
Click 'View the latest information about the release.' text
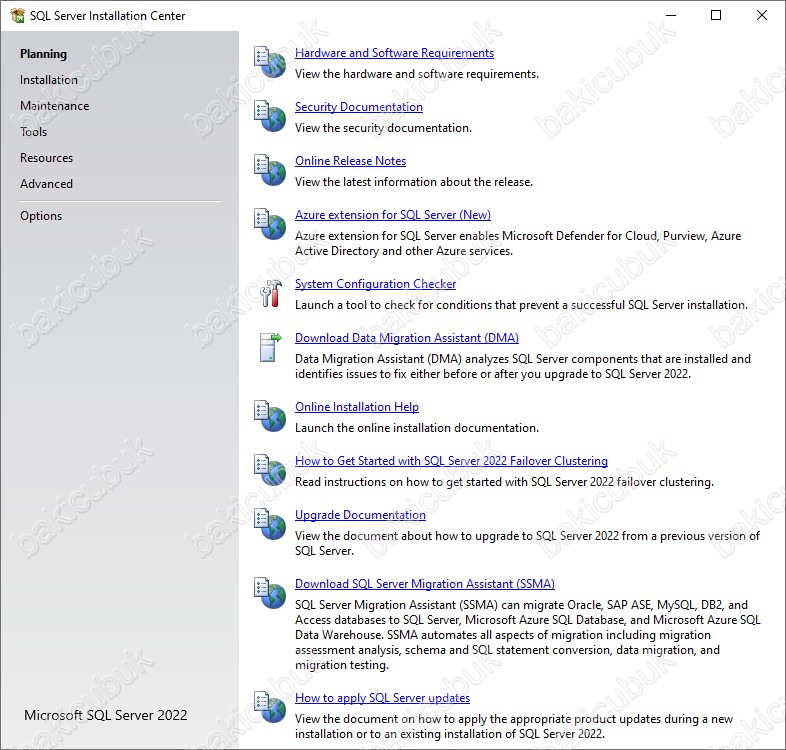414,182
